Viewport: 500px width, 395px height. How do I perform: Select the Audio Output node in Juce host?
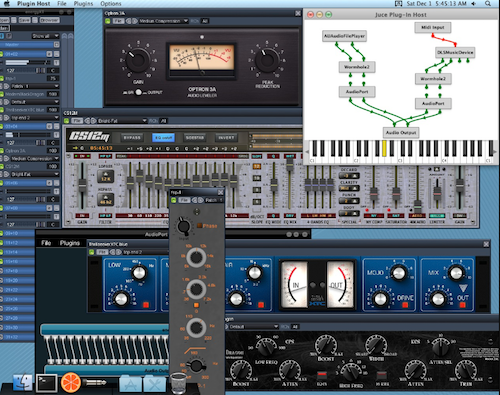pyautogui.click(x=401, y=133)
